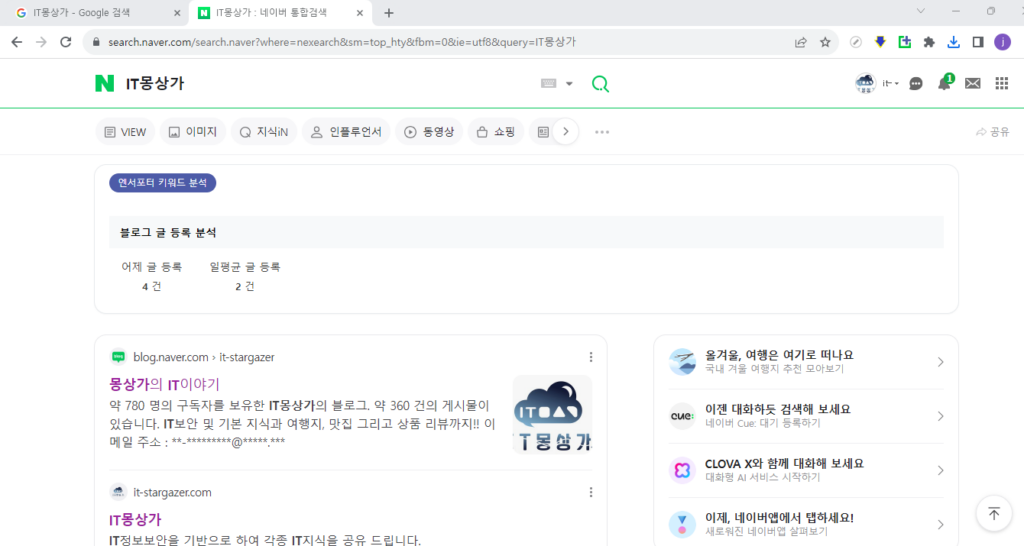Open the extensions puzzle icon

[929, 42]
